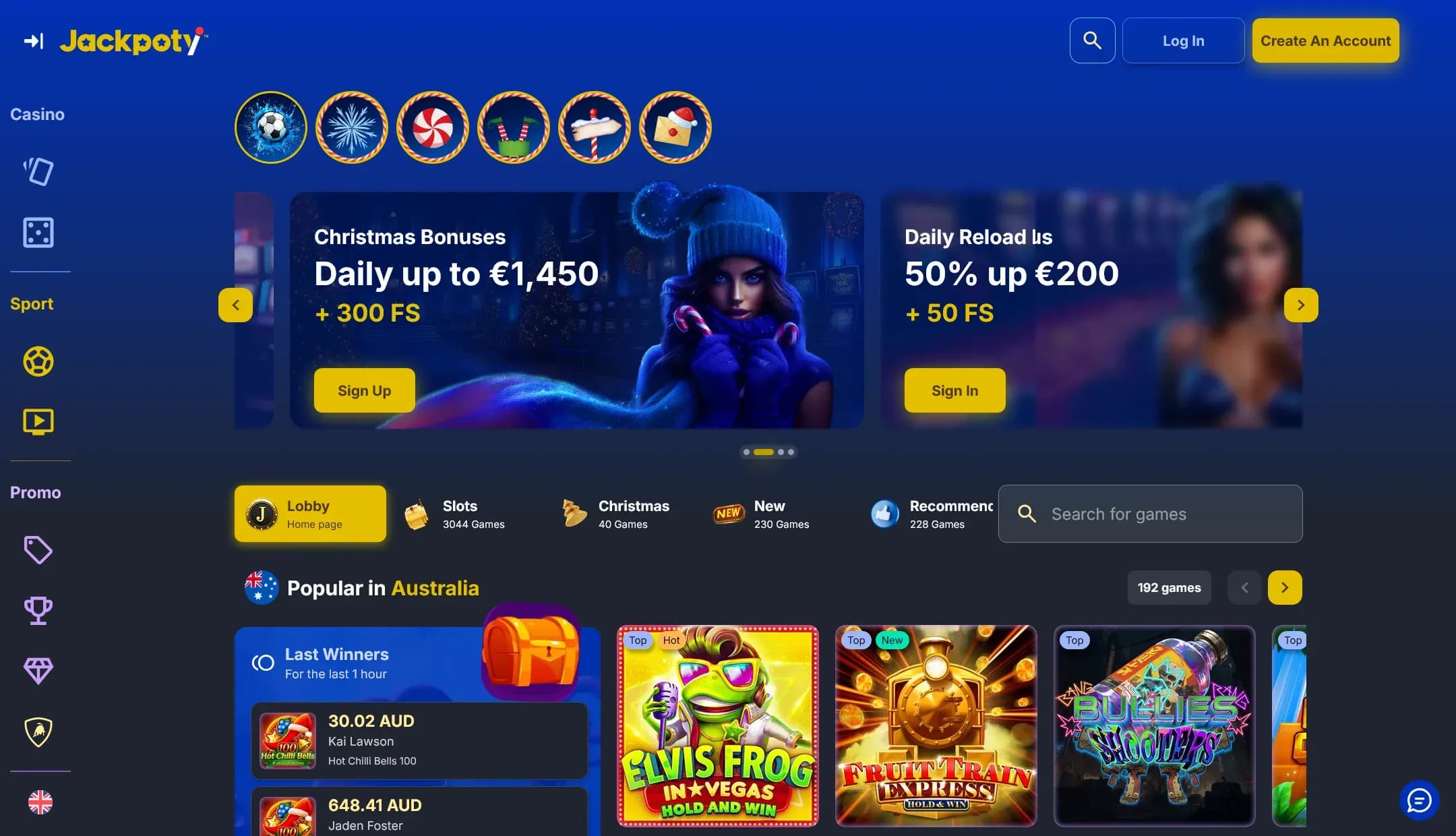Jump to last slide pagination dot

coord(791,452)
